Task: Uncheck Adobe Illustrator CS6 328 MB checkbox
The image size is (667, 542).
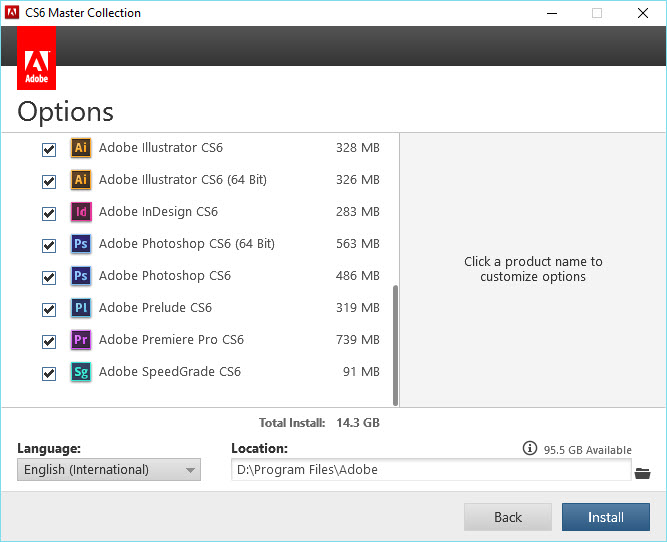Action: [x=49, y=150]
